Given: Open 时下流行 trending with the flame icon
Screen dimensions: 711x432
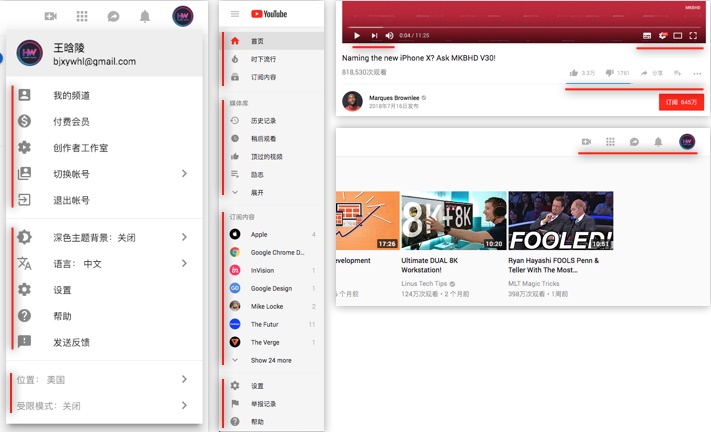Looking at the screenshot, I should tap(273, 59).
